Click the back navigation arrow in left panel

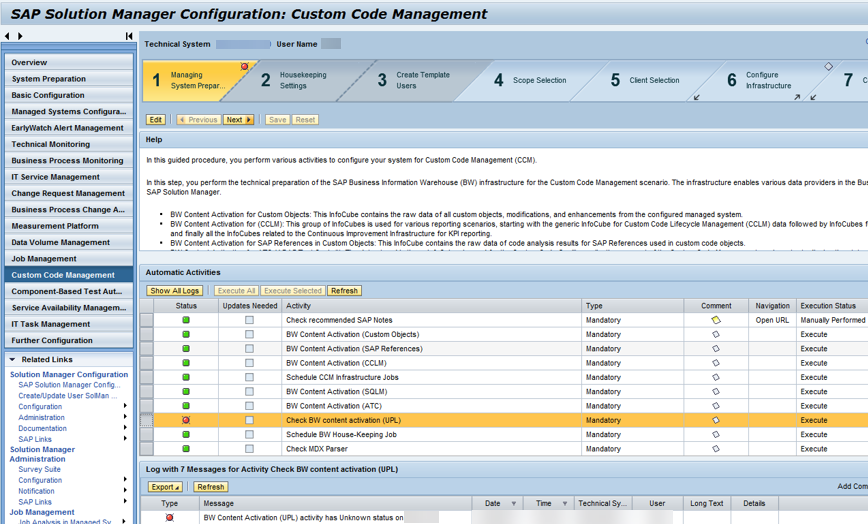click(7, 36)
